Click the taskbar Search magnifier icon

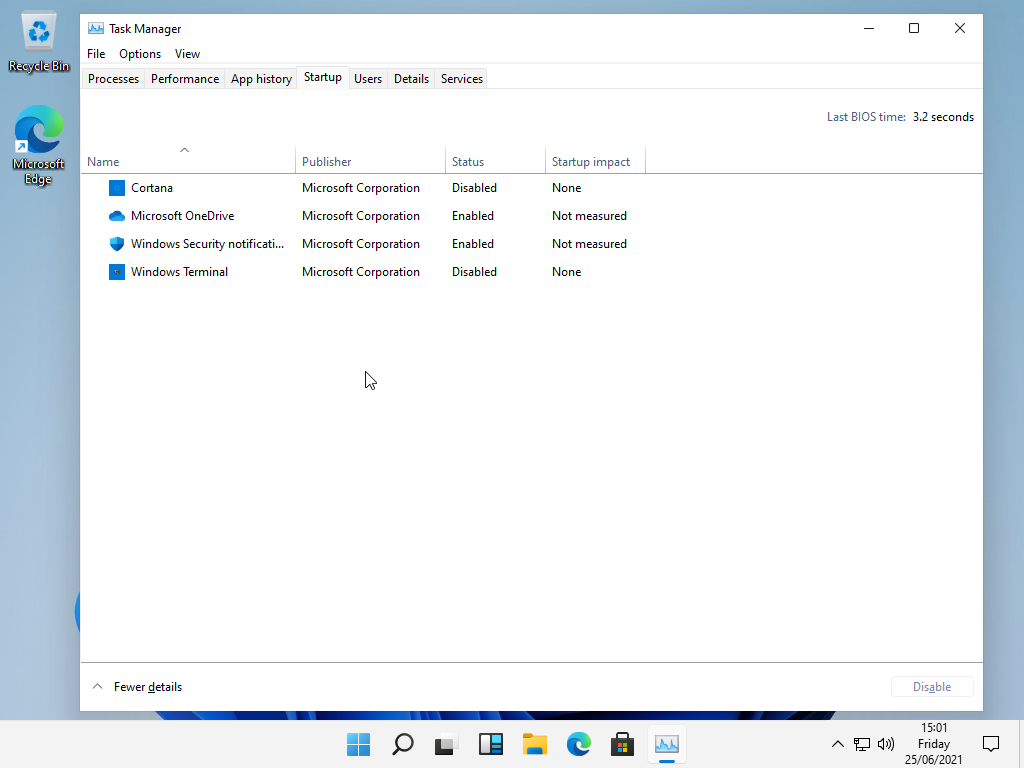pyautogui.click(x=402, y=744)
